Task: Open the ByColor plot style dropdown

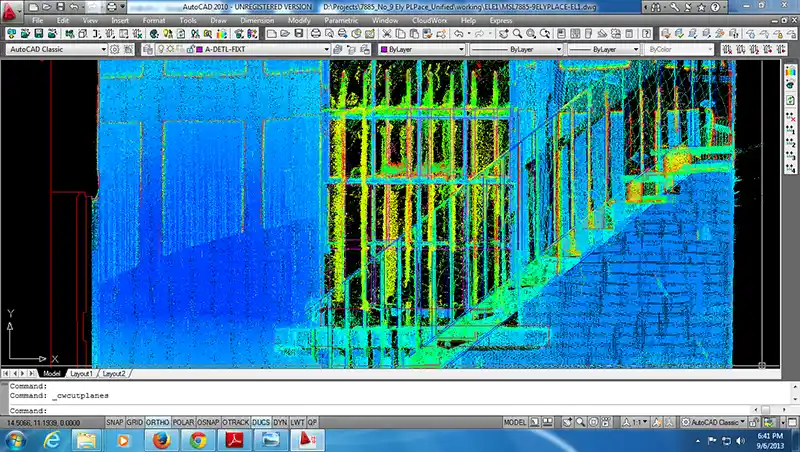Action: 679,49
